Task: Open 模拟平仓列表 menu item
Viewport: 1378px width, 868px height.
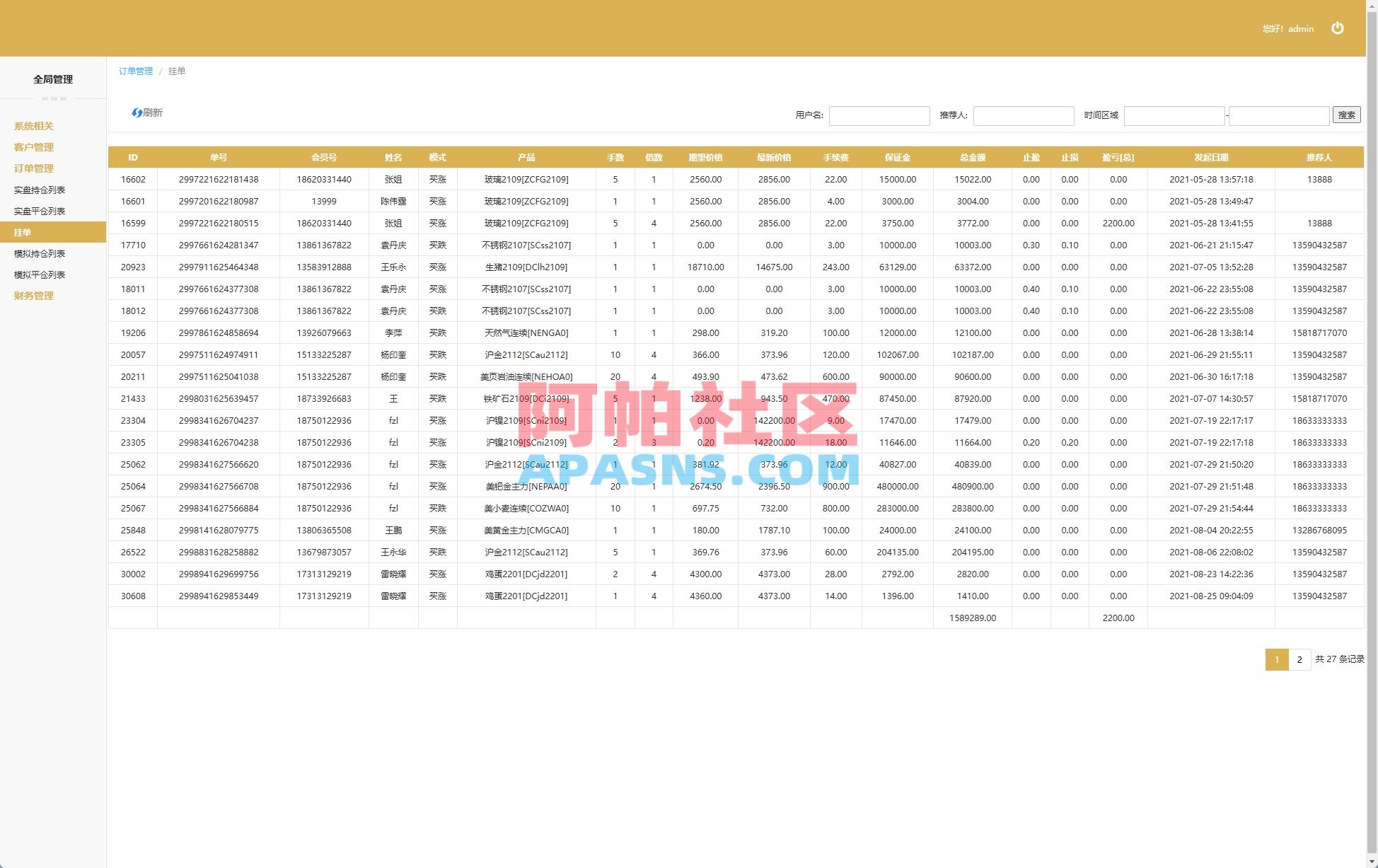Action: (40, 274)
